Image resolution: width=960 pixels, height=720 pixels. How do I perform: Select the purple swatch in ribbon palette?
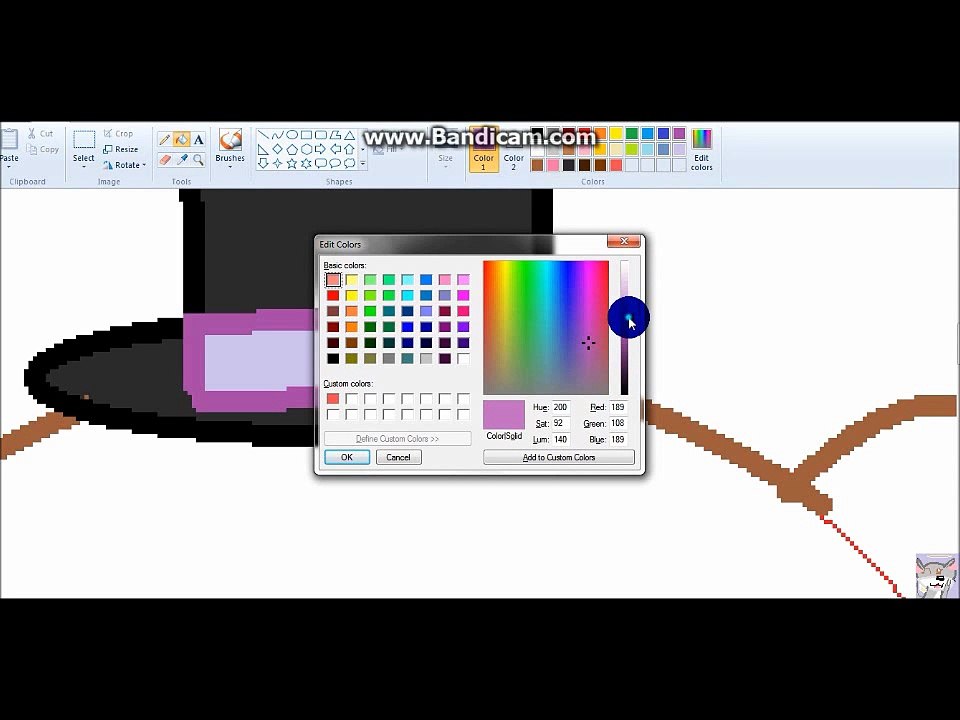(679, 133)
